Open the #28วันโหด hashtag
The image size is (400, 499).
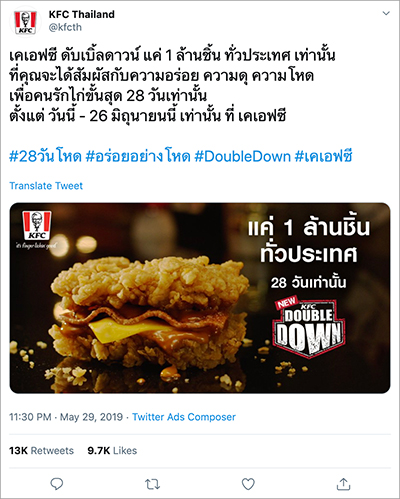(45, 157)
